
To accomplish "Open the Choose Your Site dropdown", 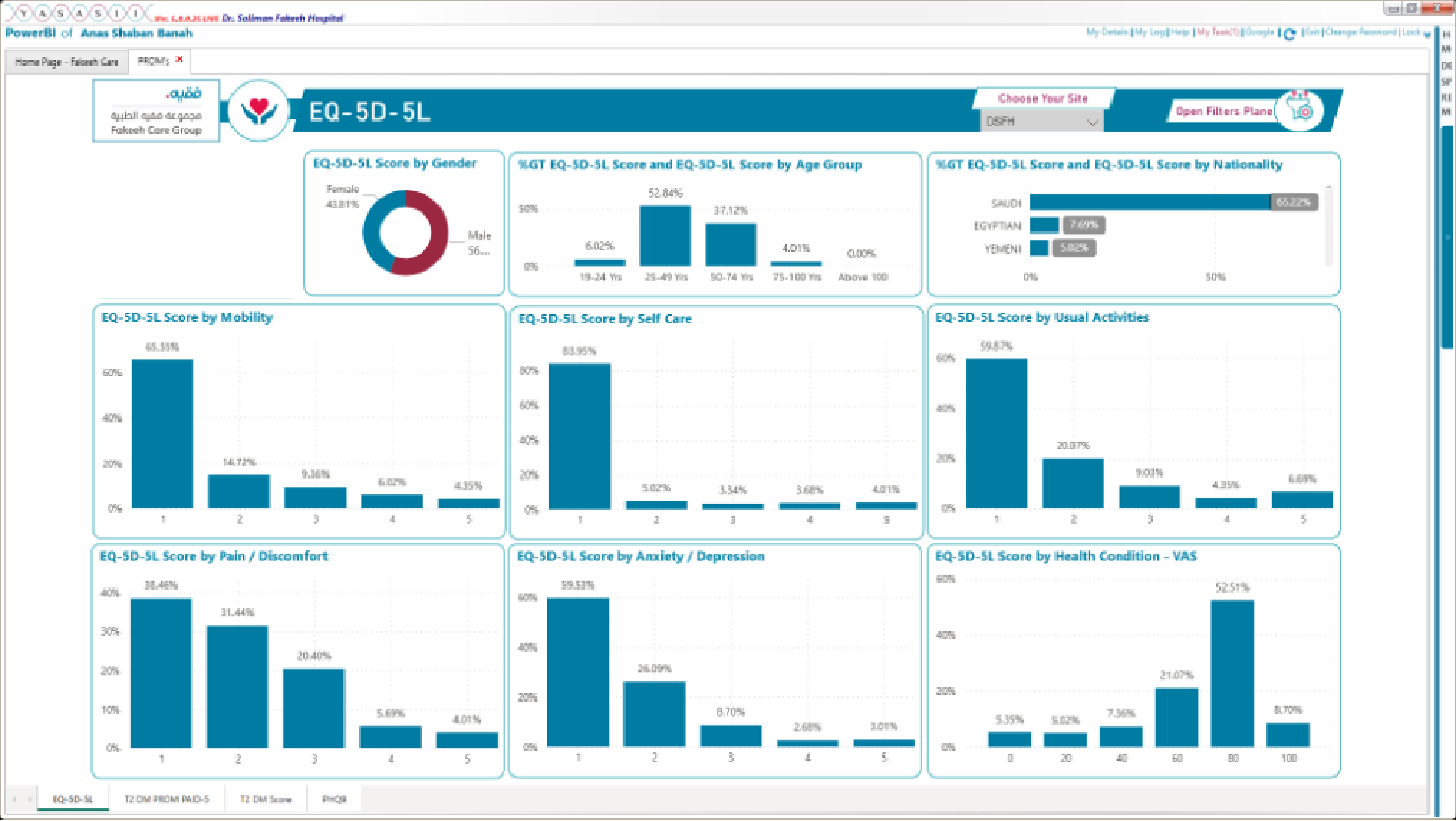I will point(1042,122).
